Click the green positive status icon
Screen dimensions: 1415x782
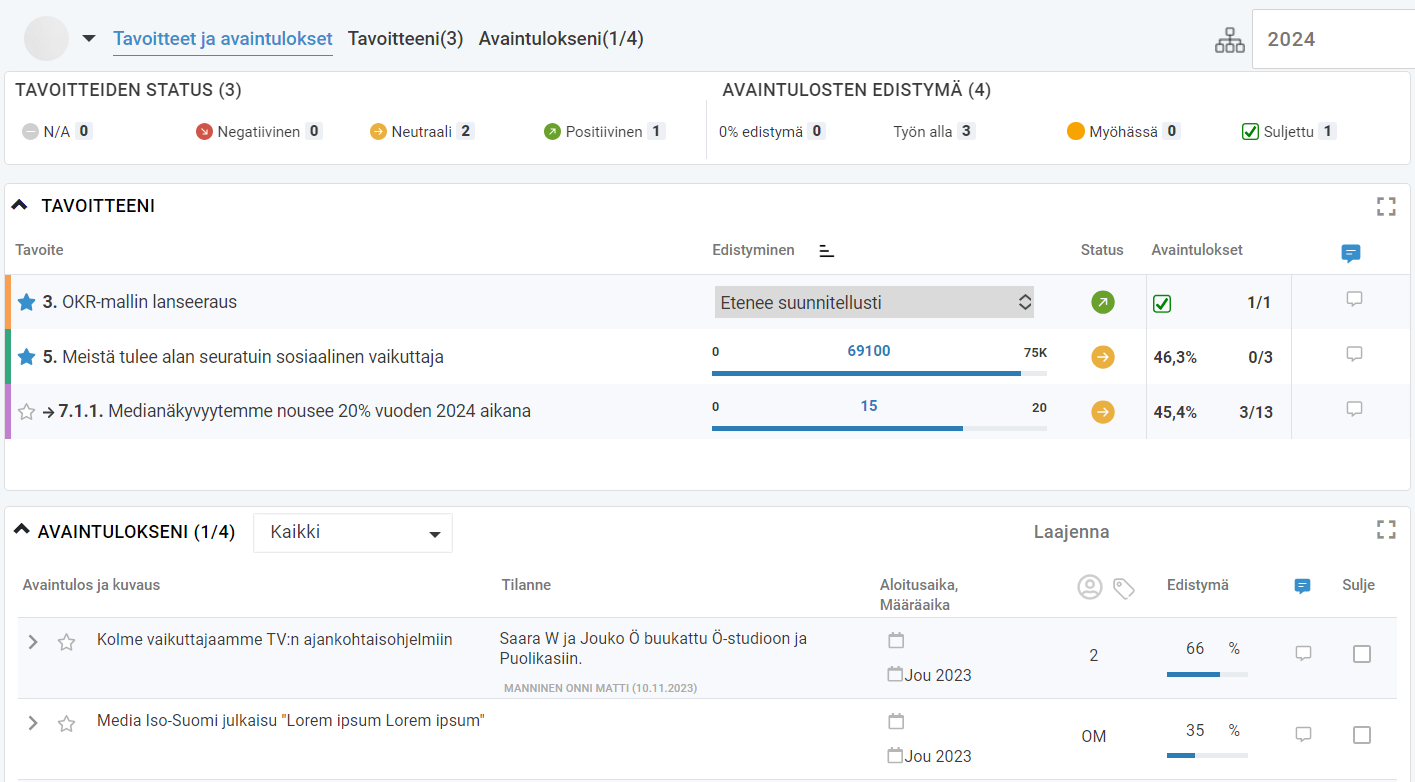1102,302
